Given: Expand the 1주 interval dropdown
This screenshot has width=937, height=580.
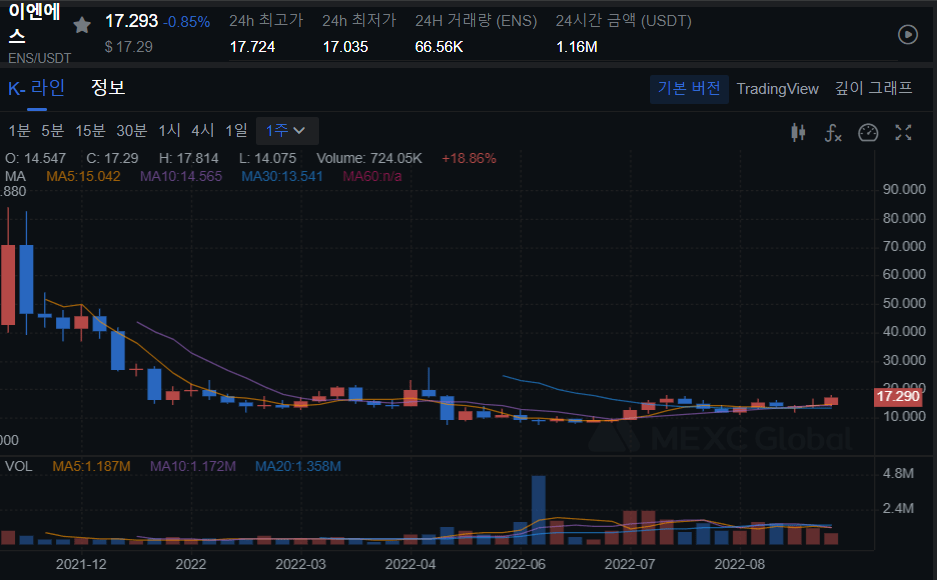Looking at the screenshot, I should tap(287, 131).
